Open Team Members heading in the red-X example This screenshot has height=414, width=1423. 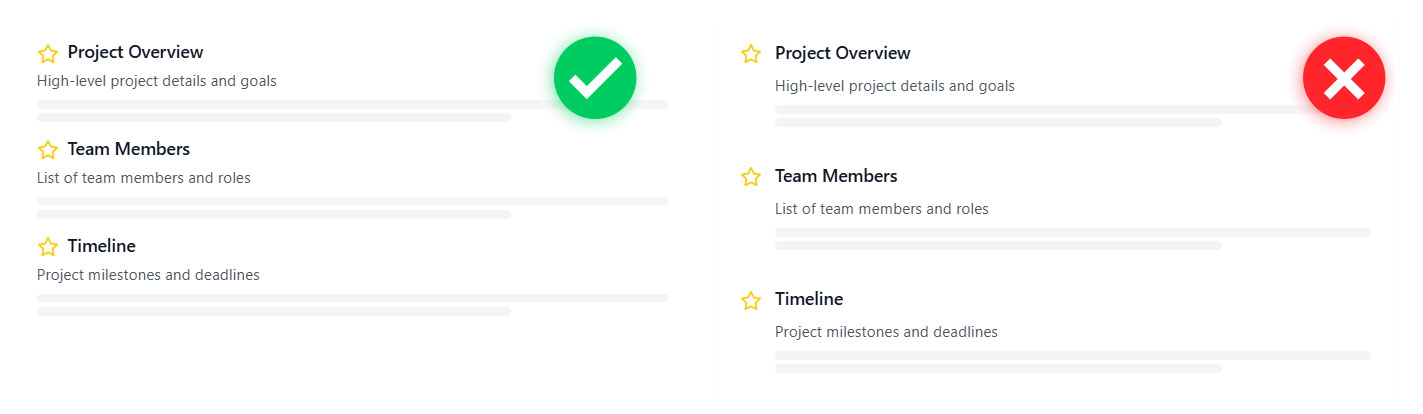tap(836, 176)
